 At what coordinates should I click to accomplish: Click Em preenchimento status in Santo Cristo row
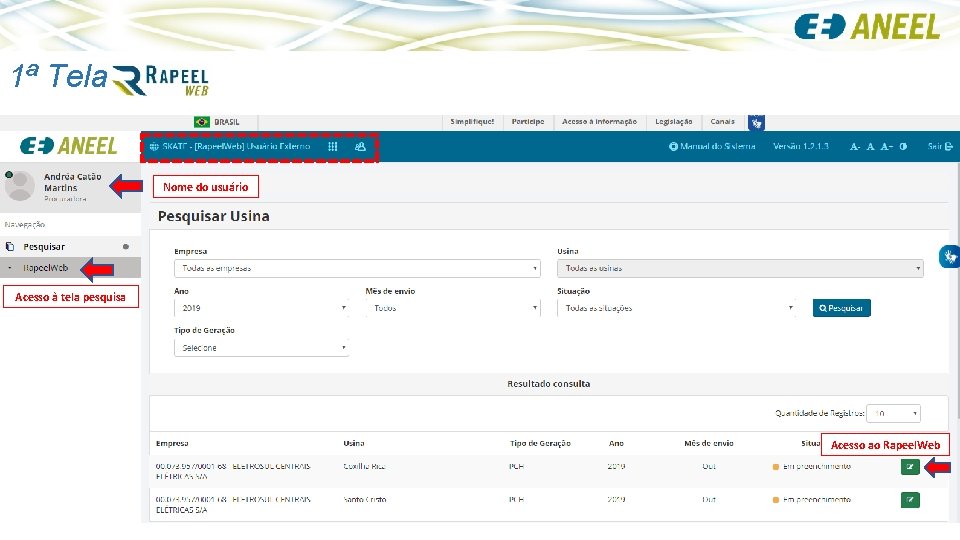pyautogui.click(x=817, y=500)
